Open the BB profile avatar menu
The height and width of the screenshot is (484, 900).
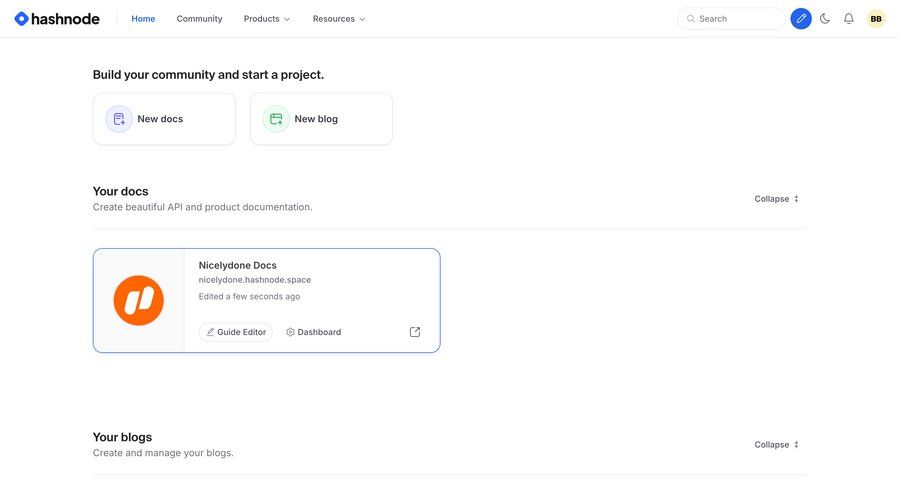[x=876, y=19]
